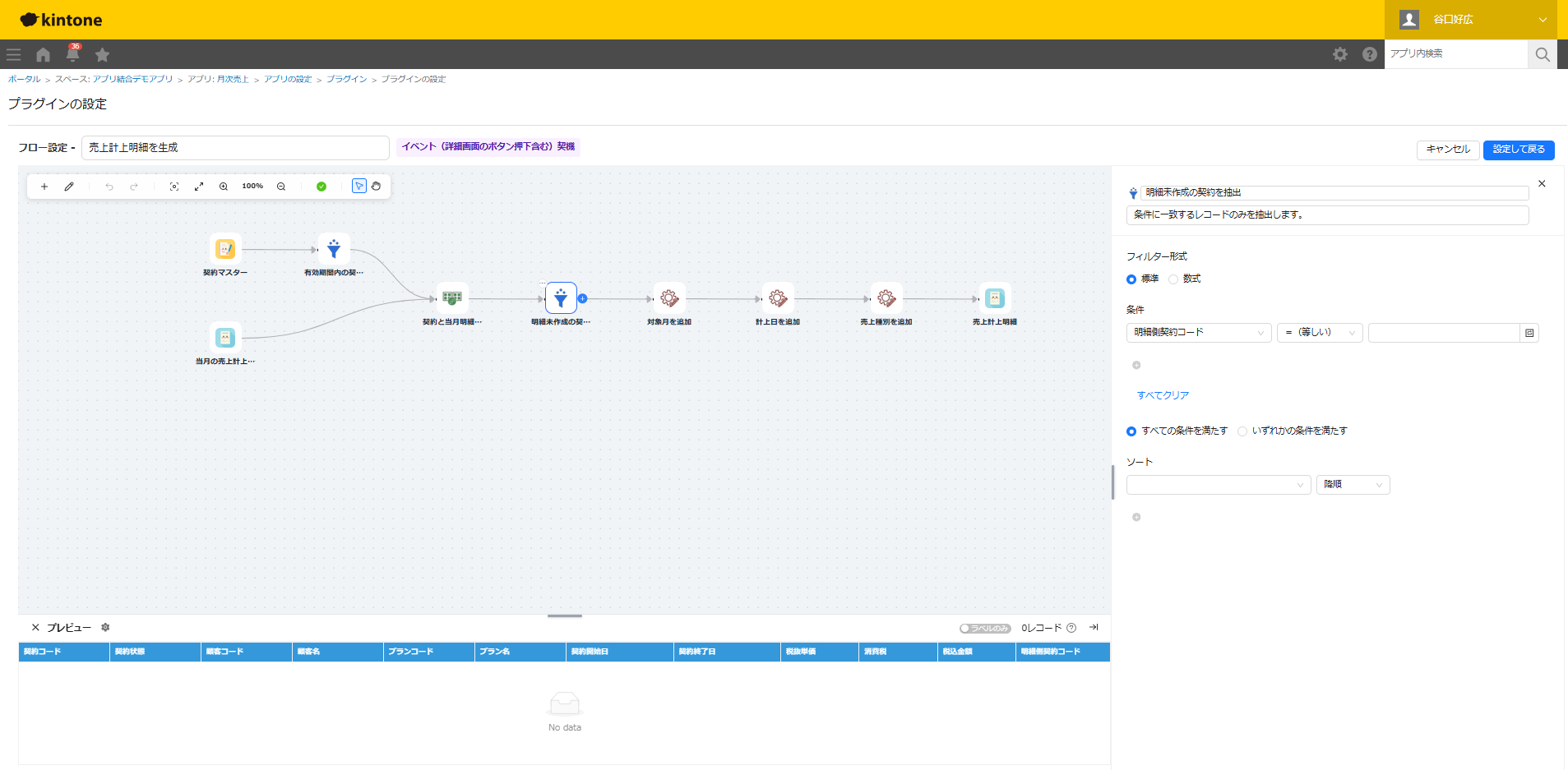Screen dimensions: 1568x770
Task: Select the 対象月を追加 gear node
Action: [669, 298]
